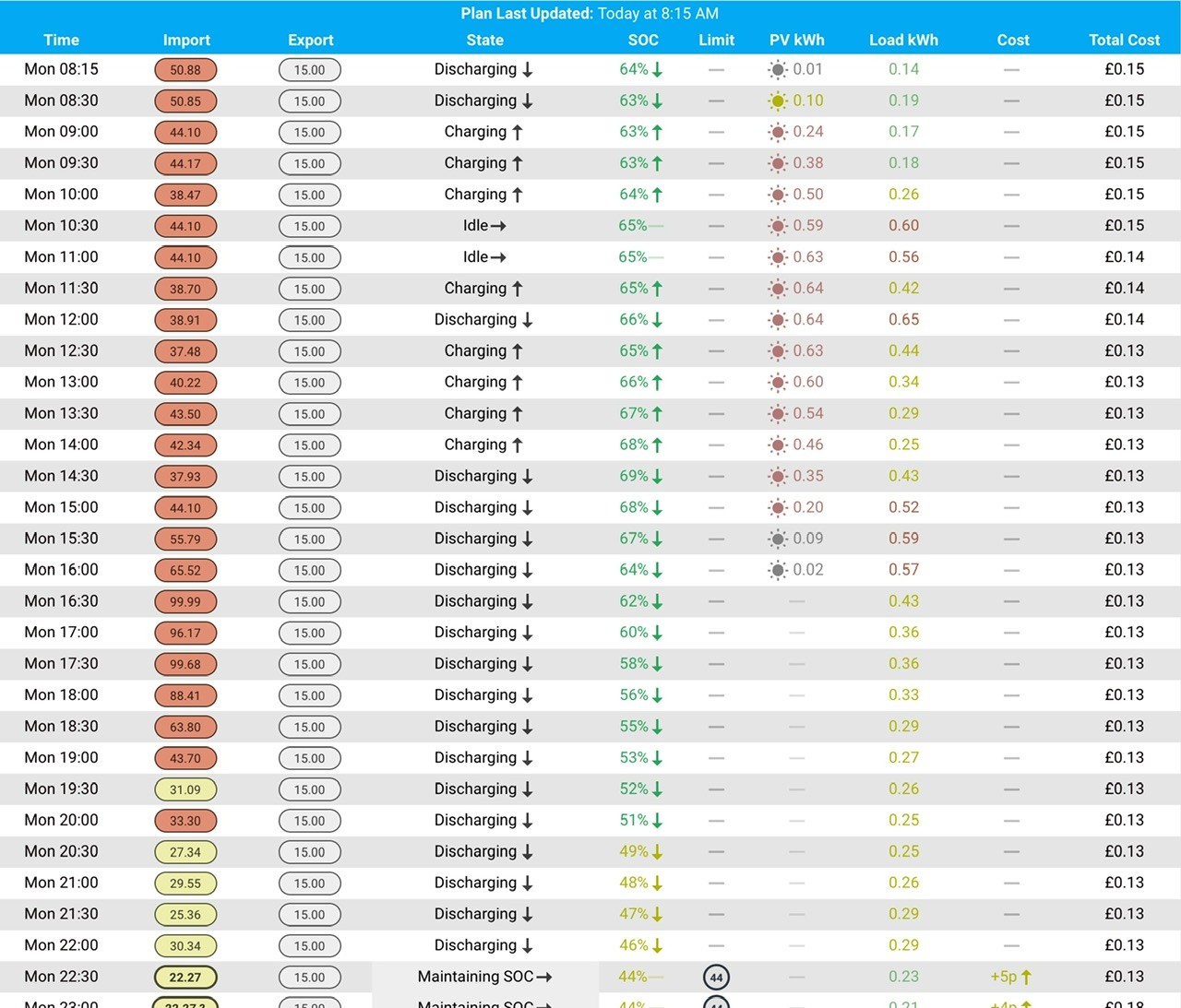Click the sun icon next to PV 0.02
The width and height of the screenshot is (1181, 1008).
(x=778, y=570)
